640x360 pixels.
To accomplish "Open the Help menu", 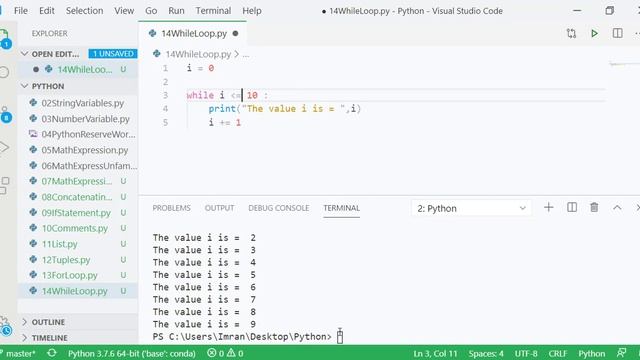I will (x=252, y=11).
